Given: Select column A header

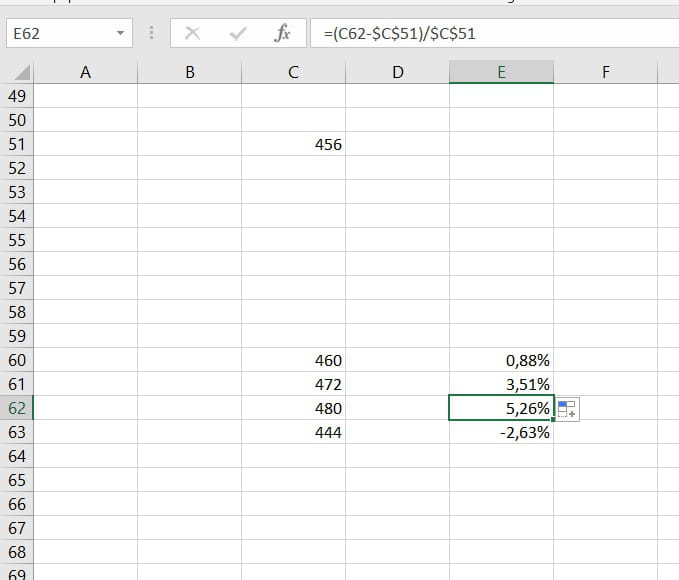Looking at the screenshot, I should coord(85,72).
